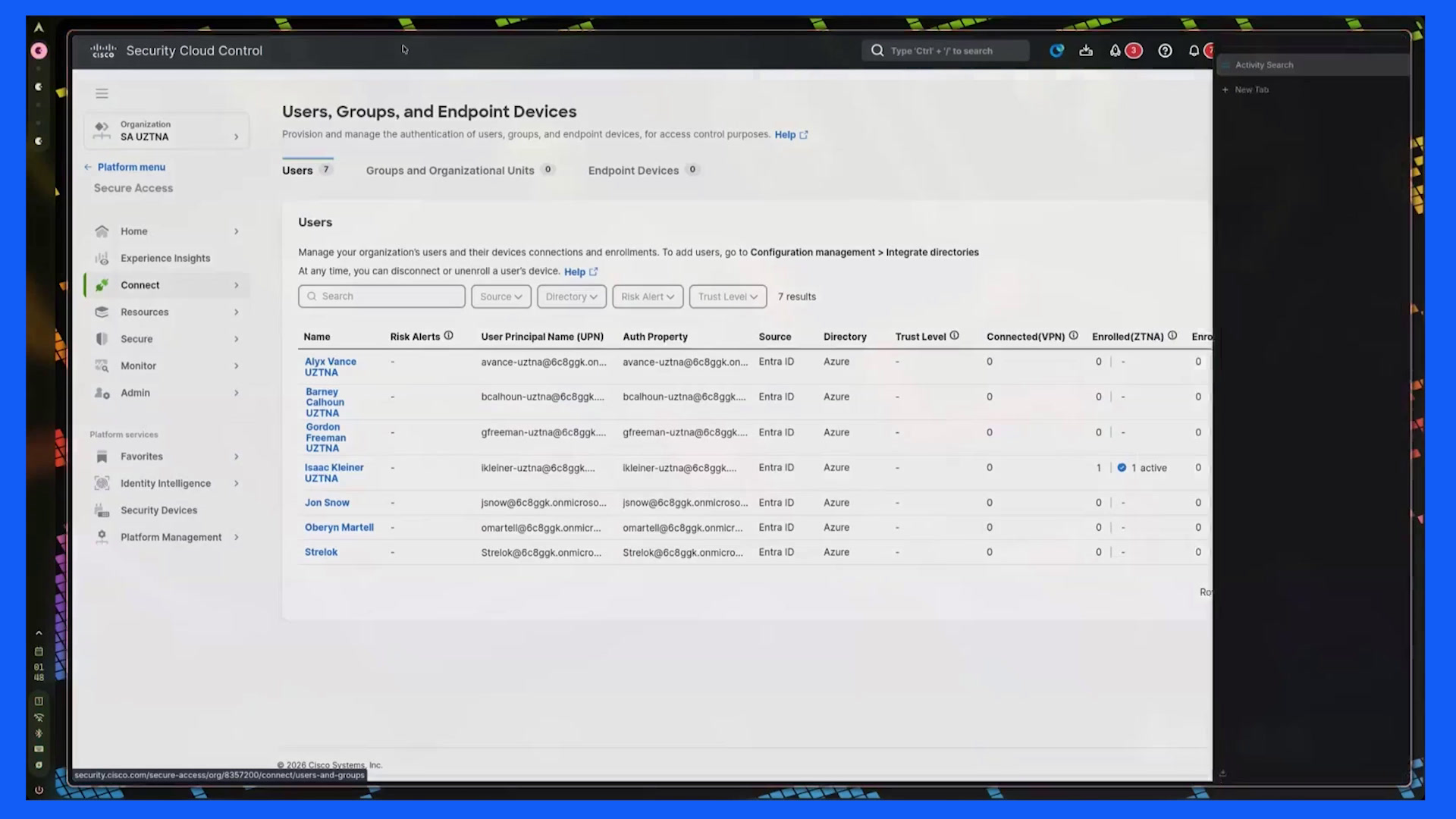The height and width of the screenshot is (819, 1456).
Task: Click the power icon in OS sidebar
Action: (x=39, y=789)
